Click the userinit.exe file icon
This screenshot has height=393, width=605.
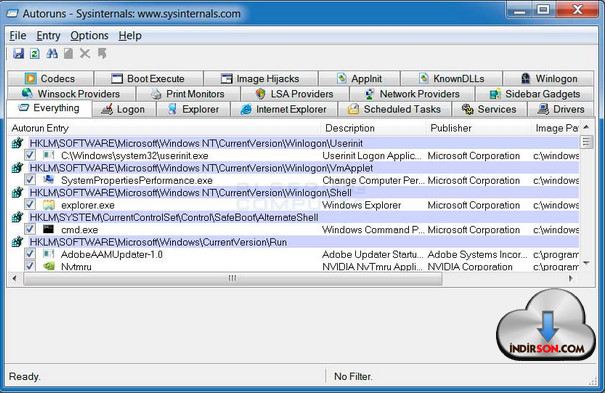click(x=49, y=155)
